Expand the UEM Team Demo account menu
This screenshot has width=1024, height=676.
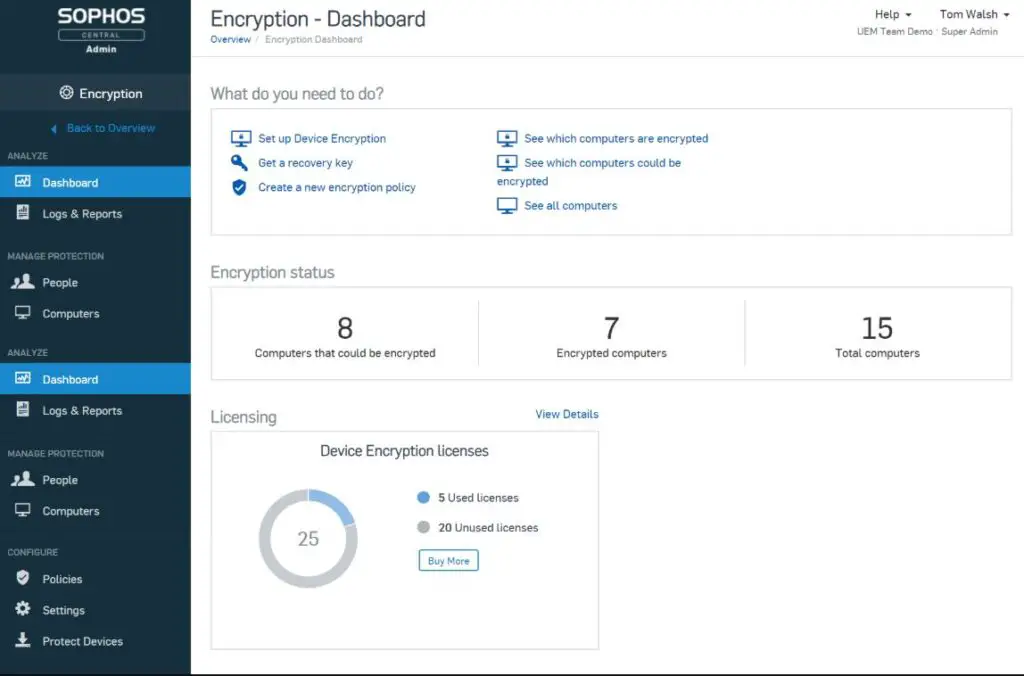click(x=894, y=31)
